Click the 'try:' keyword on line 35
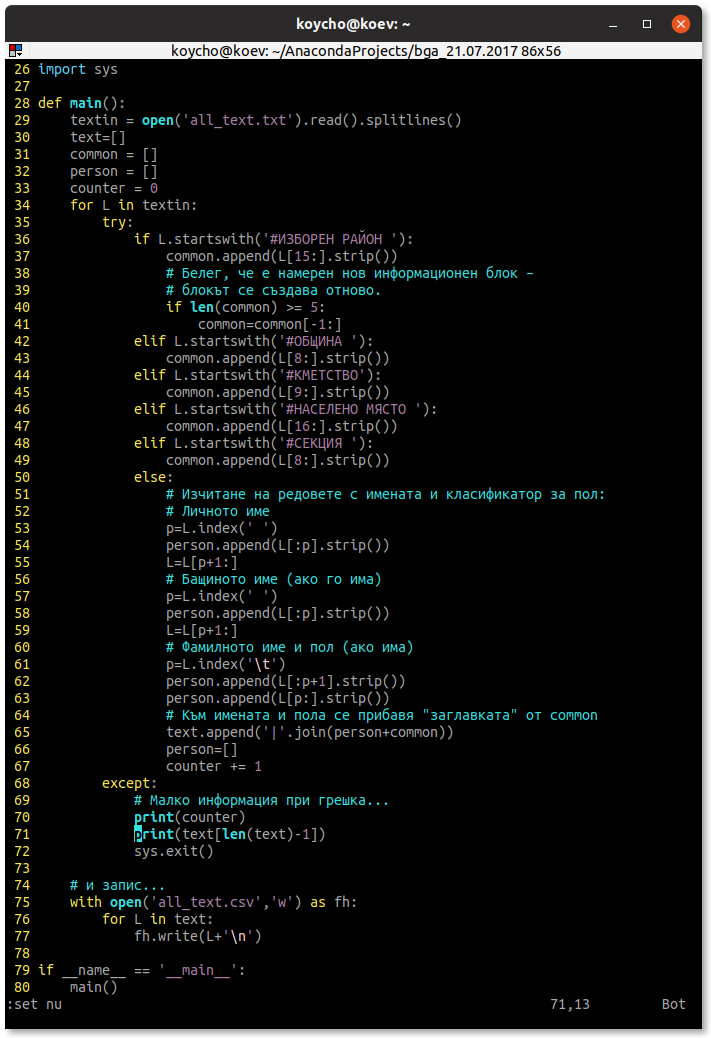This screenshot has height=1038, width=711. (x=118, y=222)
